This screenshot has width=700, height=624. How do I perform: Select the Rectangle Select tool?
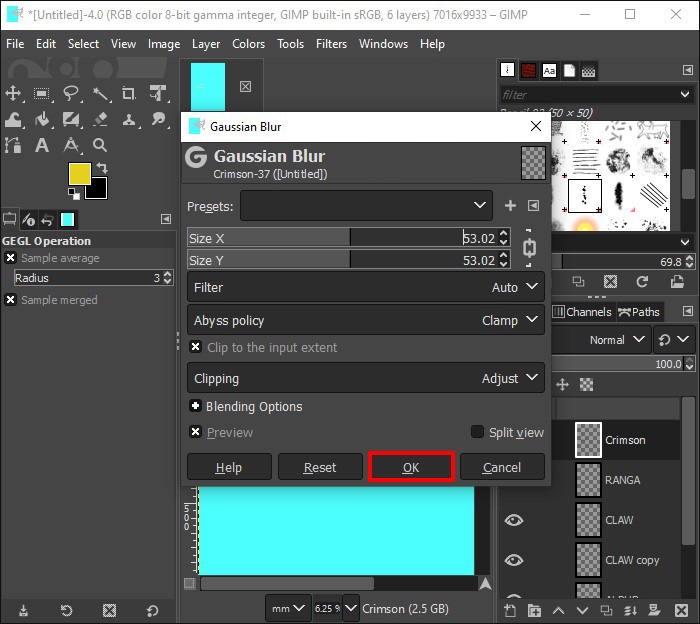pos(42,93)
